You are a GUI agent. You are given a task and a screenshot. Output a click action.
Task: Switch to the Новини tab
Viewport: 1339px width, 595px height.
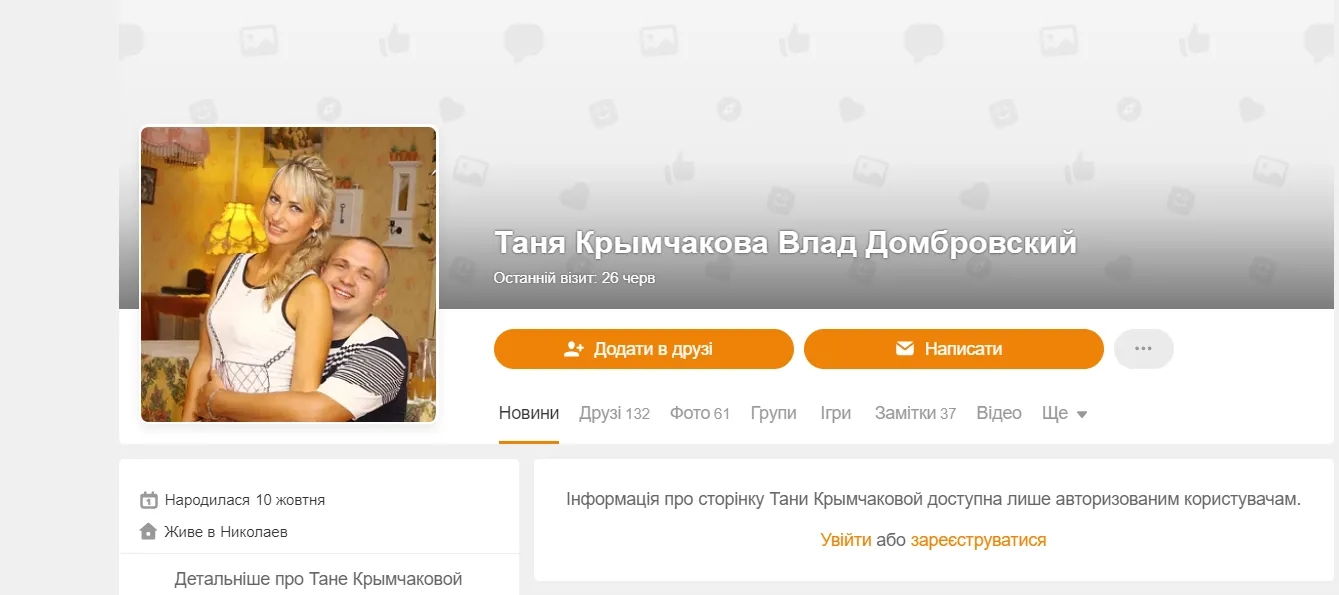(529, 413)
